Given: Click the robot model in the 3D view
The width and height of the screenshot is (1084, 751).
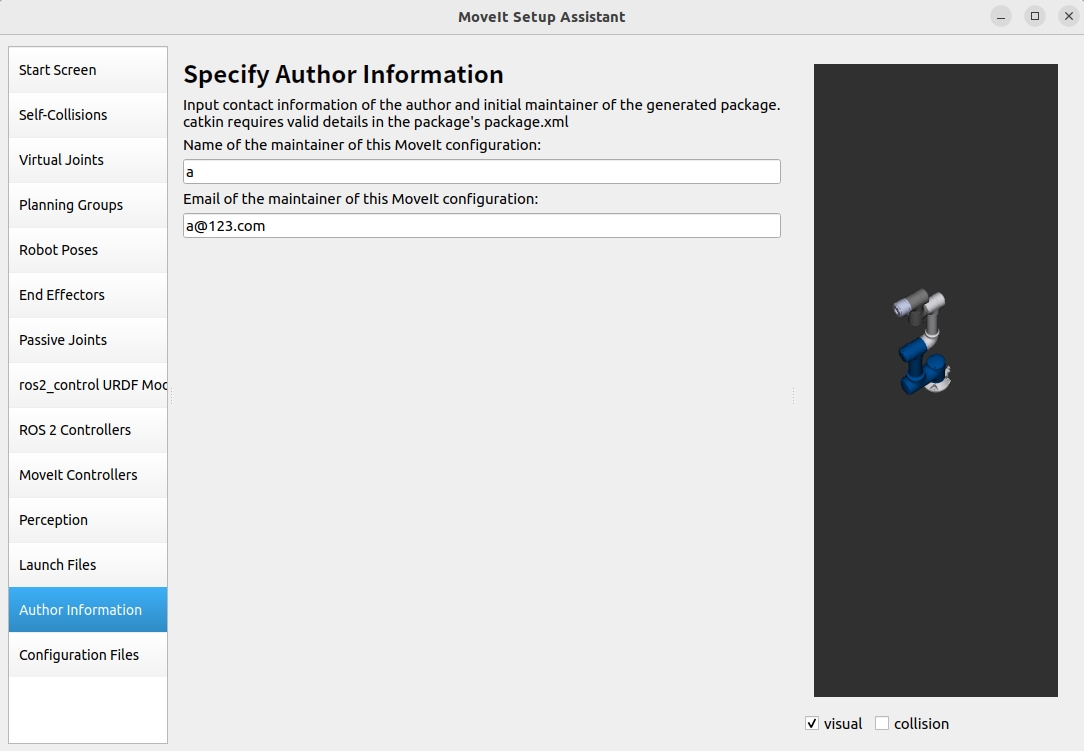Looking at the screenshot, I should (923, 342).
